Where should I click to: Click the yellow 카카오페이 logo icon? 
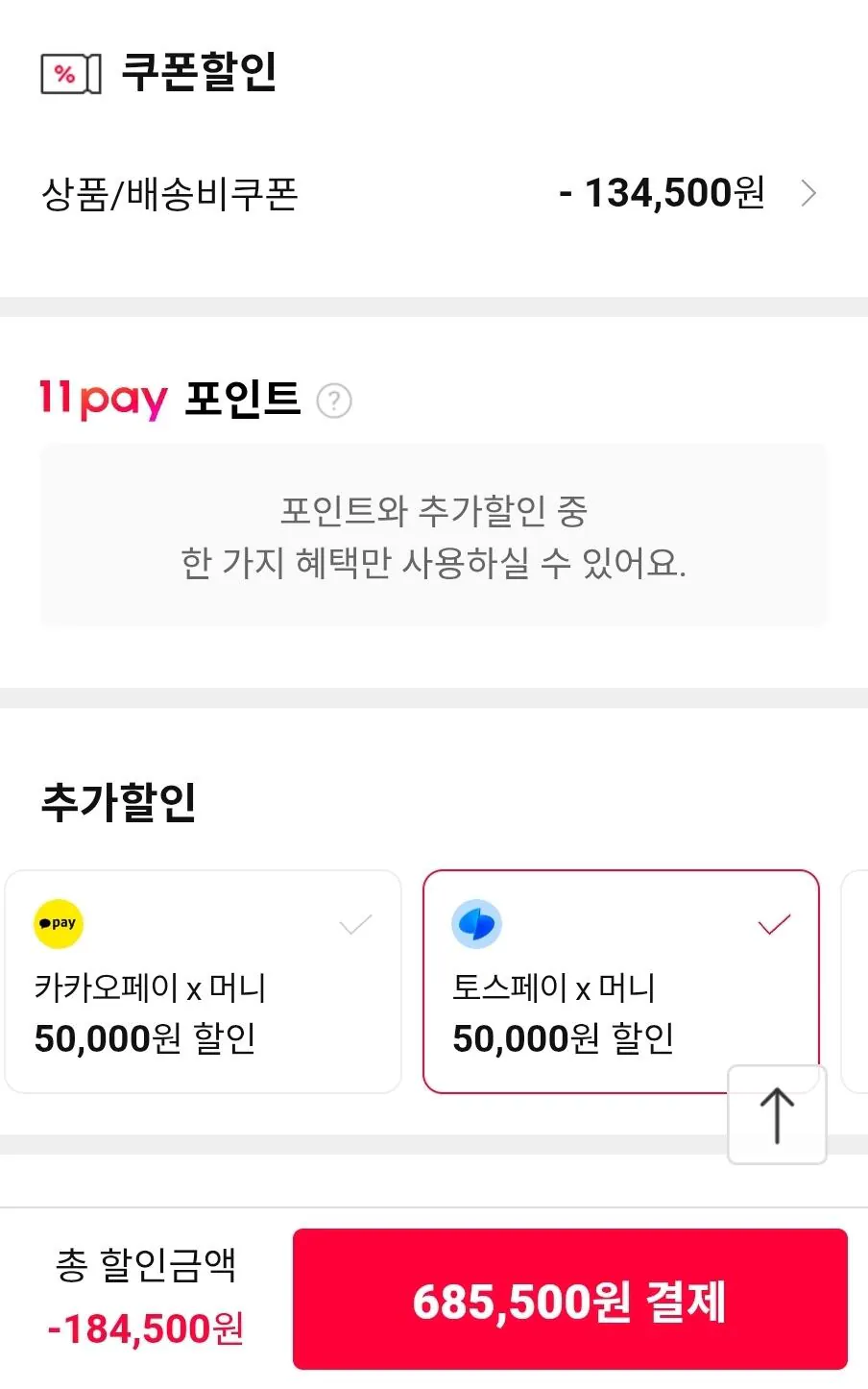tap(59, 923)
